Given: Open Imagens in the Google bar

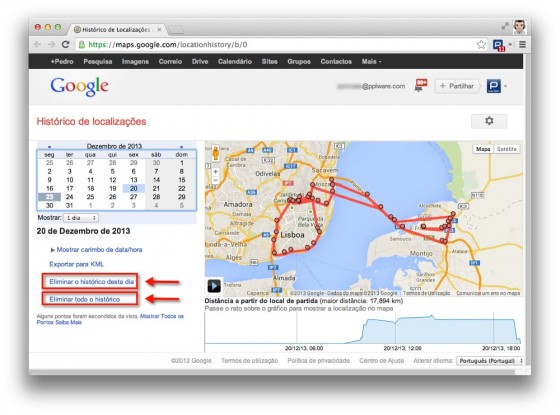Looking at the screenshot, I should click(x=135, y=61).
